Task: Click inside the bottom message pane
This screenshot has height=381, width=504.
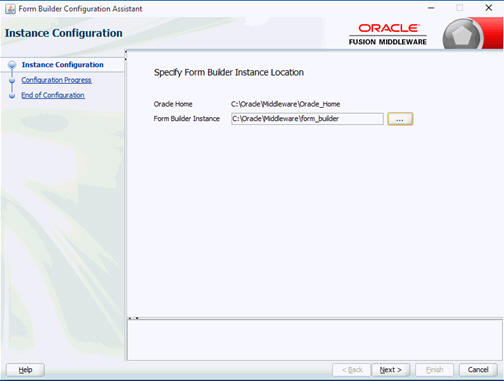Action: pos(315,340)
